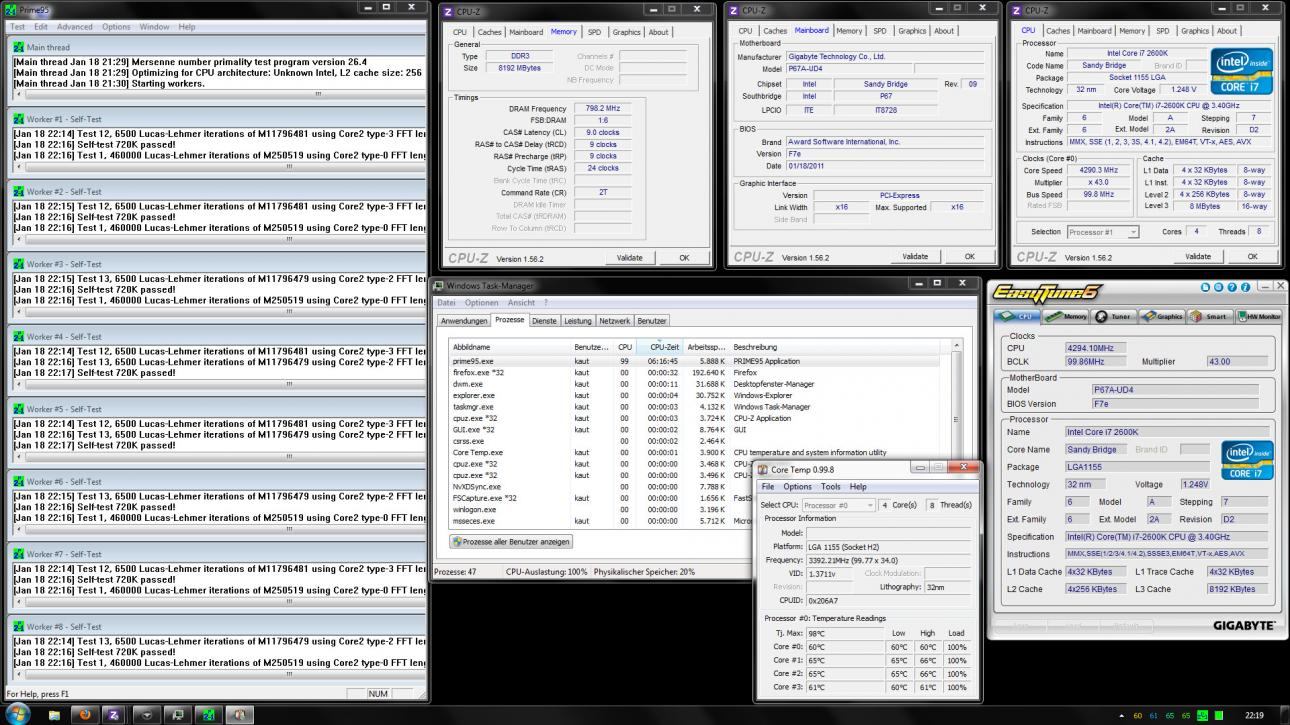Switch to Leistung tab in Task-Manager

578,321
